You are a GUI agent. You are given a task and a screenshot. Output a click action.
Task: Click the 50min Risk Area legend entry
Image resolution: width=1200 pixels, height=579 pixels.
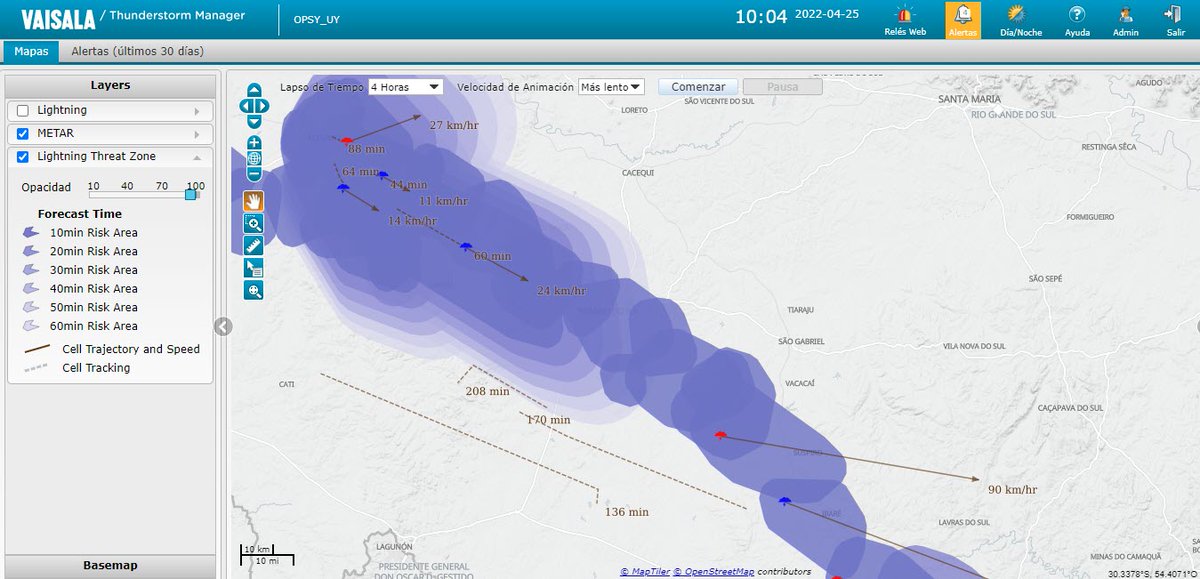tap(80, 307)
